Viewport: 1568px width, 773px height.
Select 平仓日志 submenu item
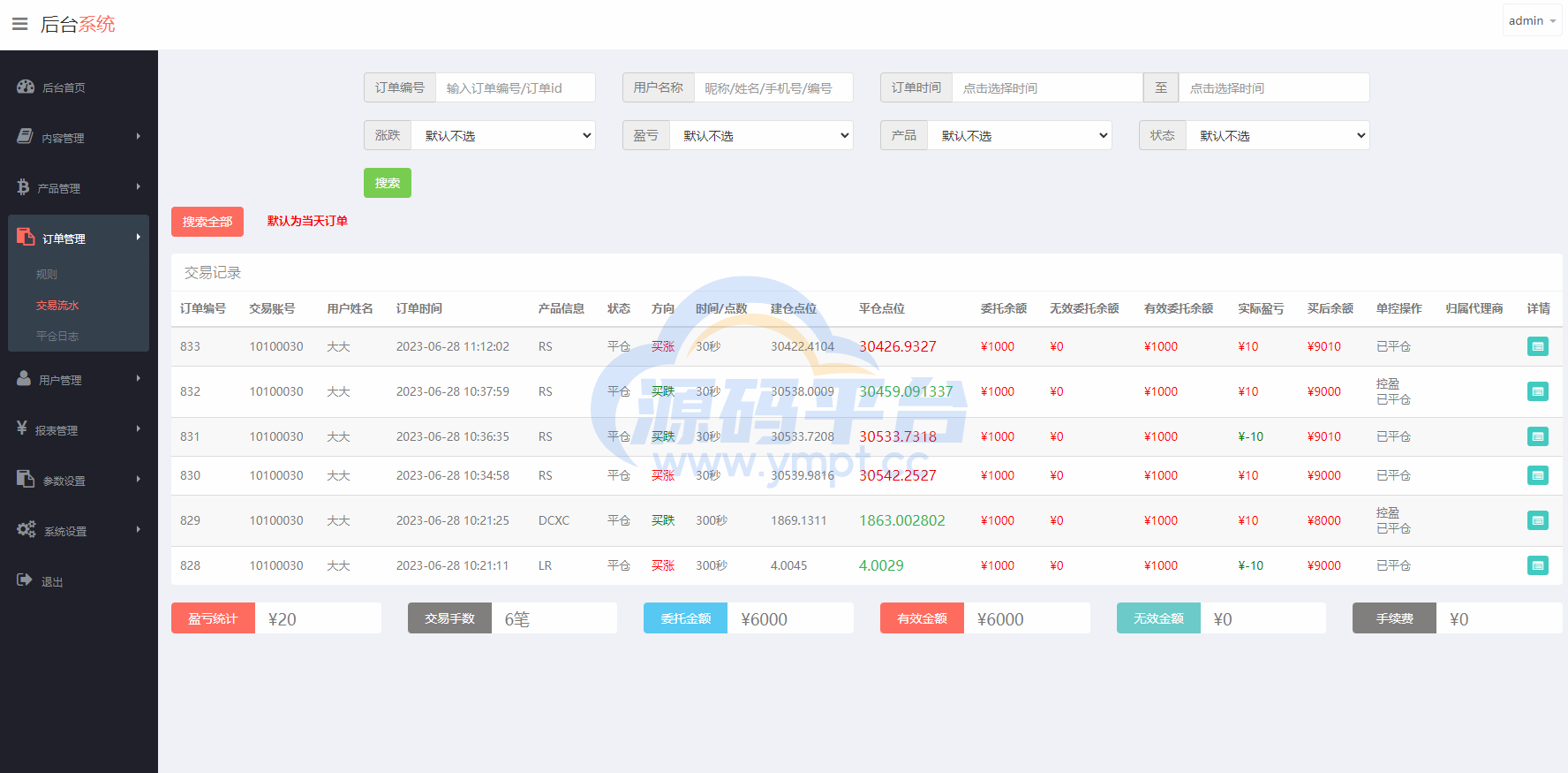click(x=57, y=337)
